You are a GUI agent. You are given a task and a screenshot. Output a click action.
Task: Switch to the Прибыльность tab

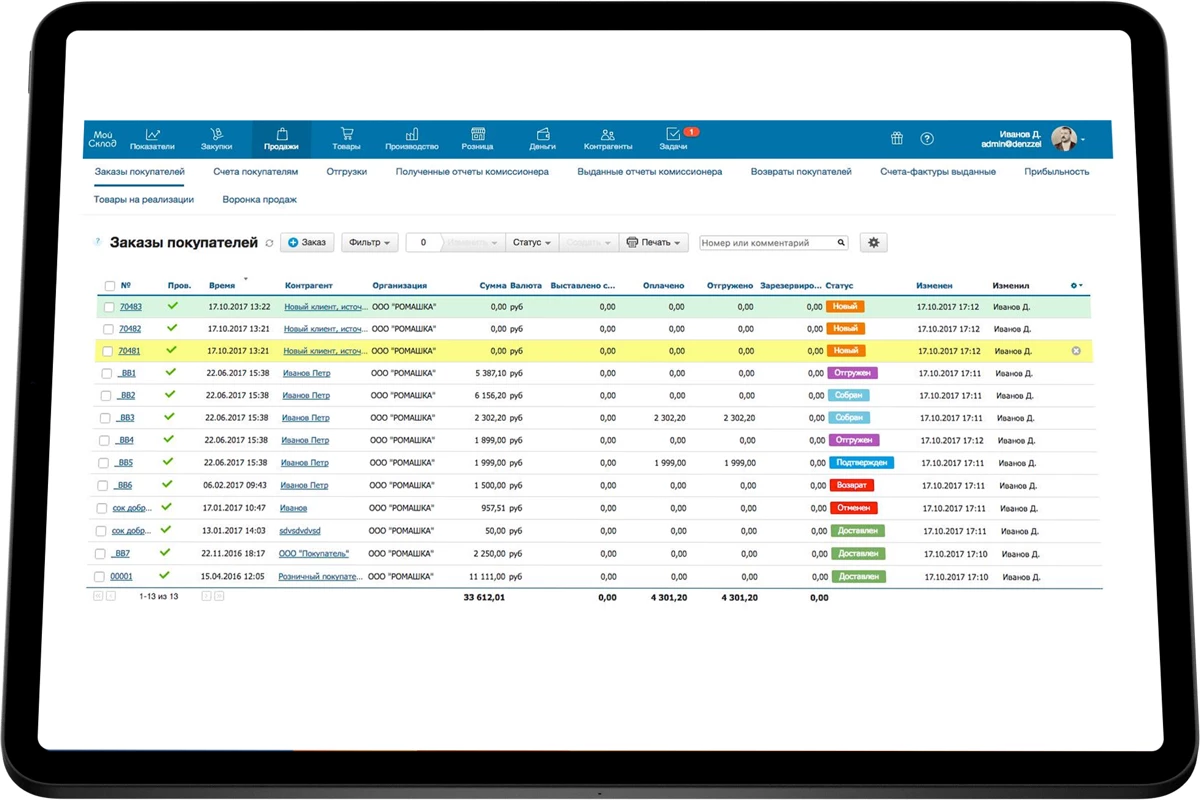pos(1057,172)
